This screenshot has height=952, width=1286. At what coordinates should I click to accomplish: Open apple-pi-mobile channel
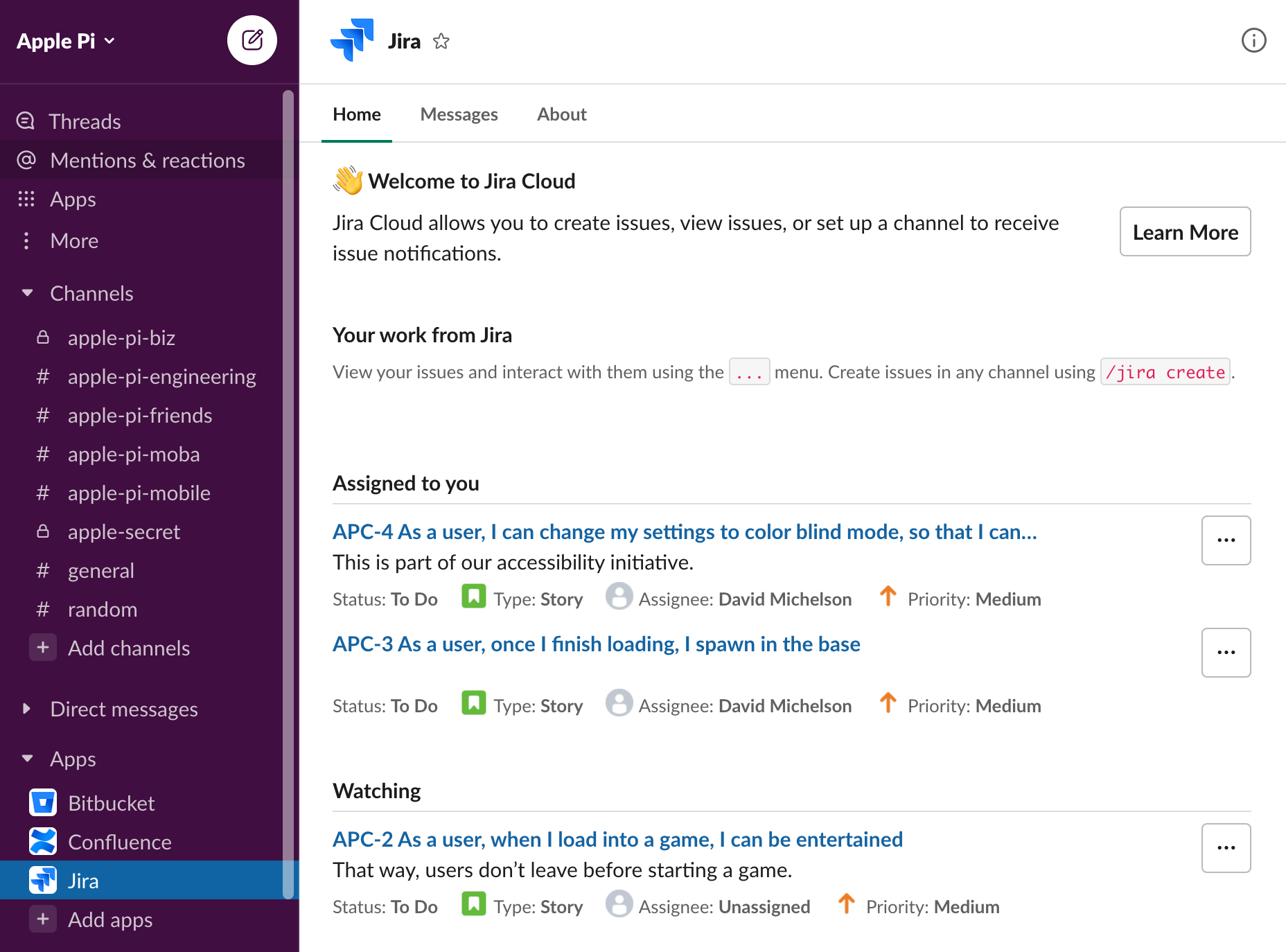(141, 493)
